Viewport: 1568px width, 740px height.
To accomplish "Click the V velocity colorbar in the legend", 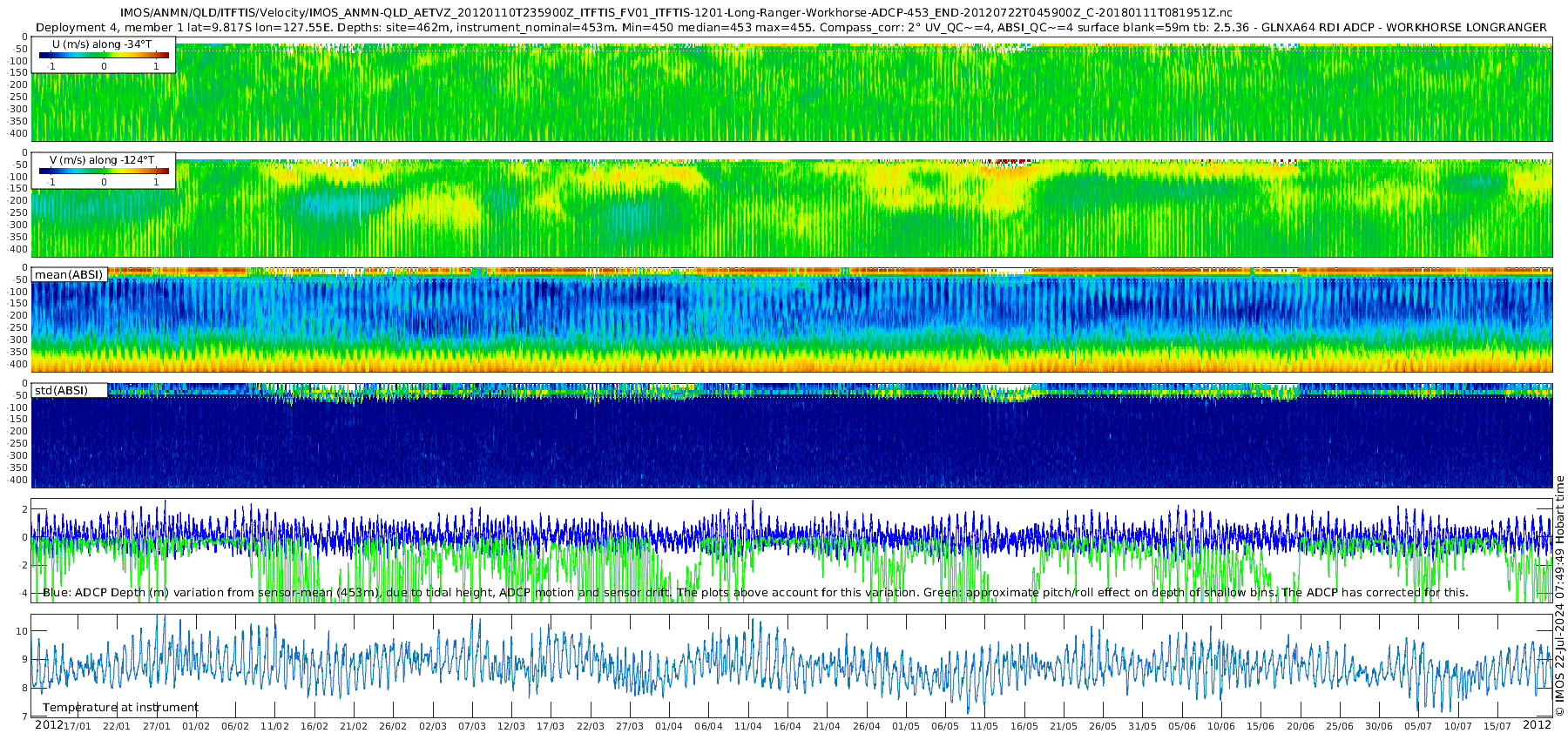I will click(x=104, y=171).
